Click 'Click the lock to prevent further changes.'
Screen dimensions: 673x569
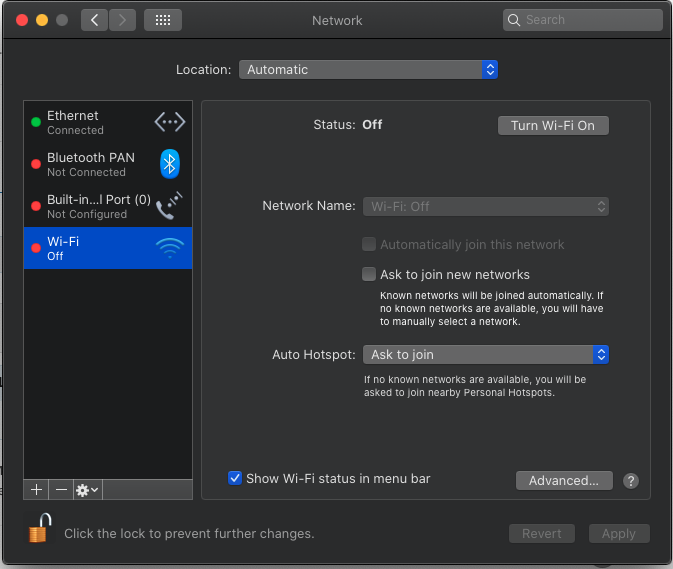click(x=189, y=533)
